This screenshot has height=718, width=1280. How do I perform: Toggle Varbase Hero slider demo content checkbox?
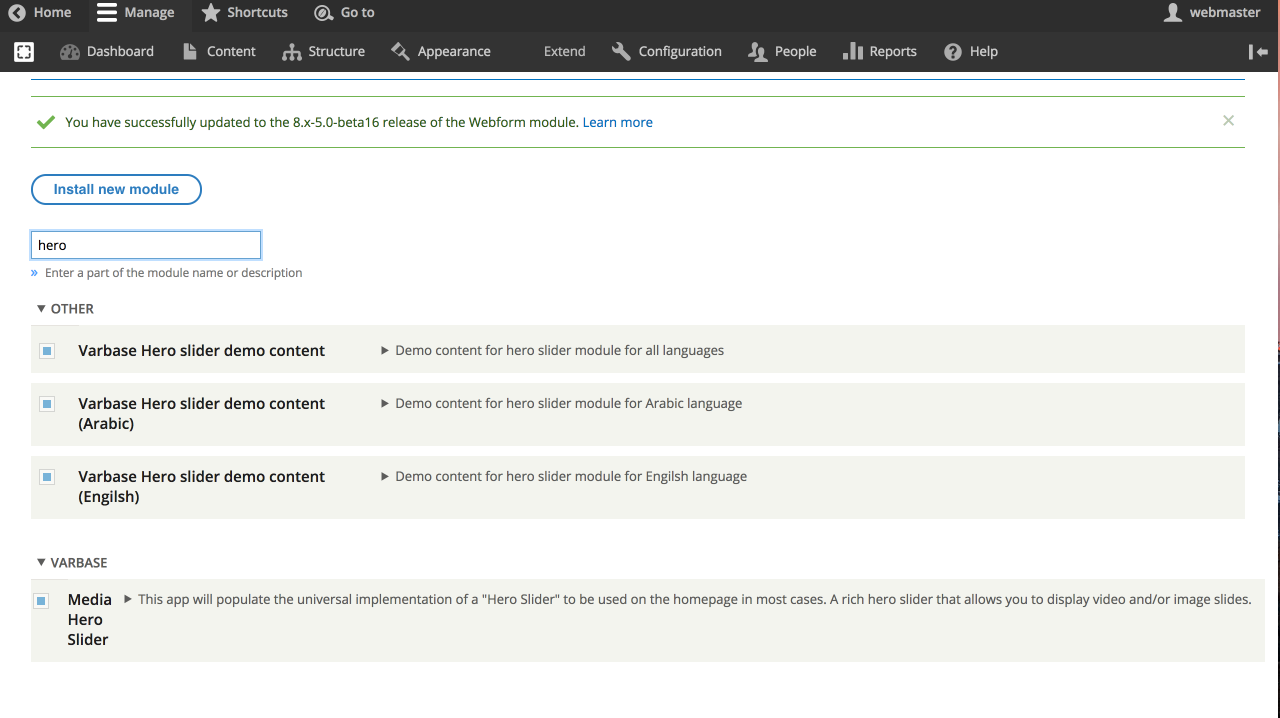pos(47,351)
